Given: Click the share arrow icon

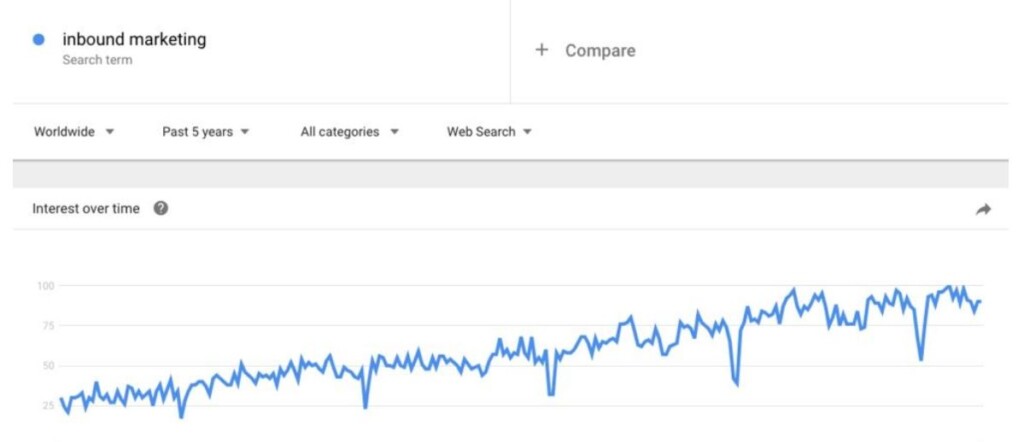Looking at the screenshot, I should pos(983,210).
